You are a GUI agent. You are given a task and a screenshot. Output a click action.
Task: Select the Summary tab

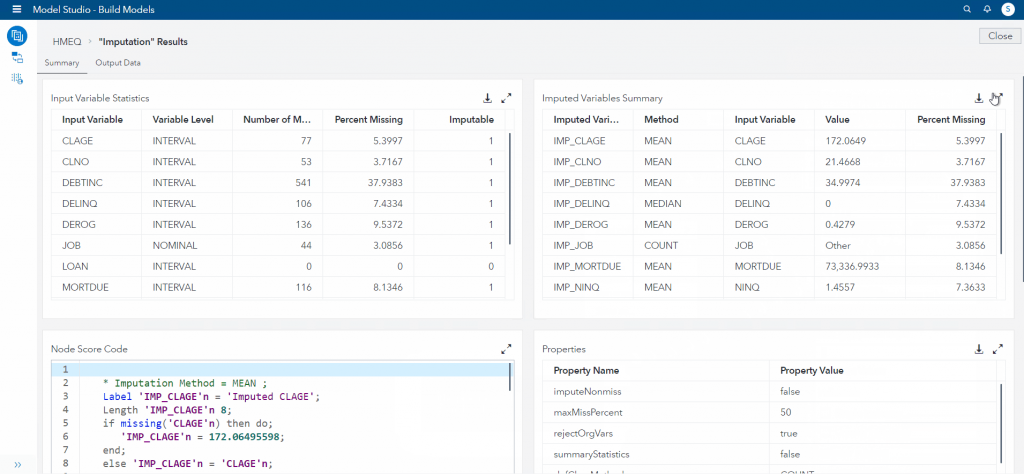point(61,63)
